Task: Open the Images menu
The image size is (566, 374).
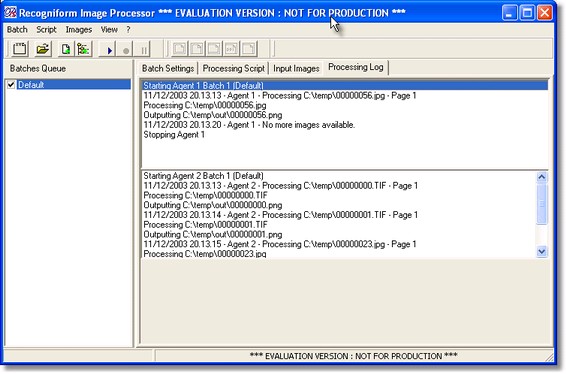Action: point(79,30)
